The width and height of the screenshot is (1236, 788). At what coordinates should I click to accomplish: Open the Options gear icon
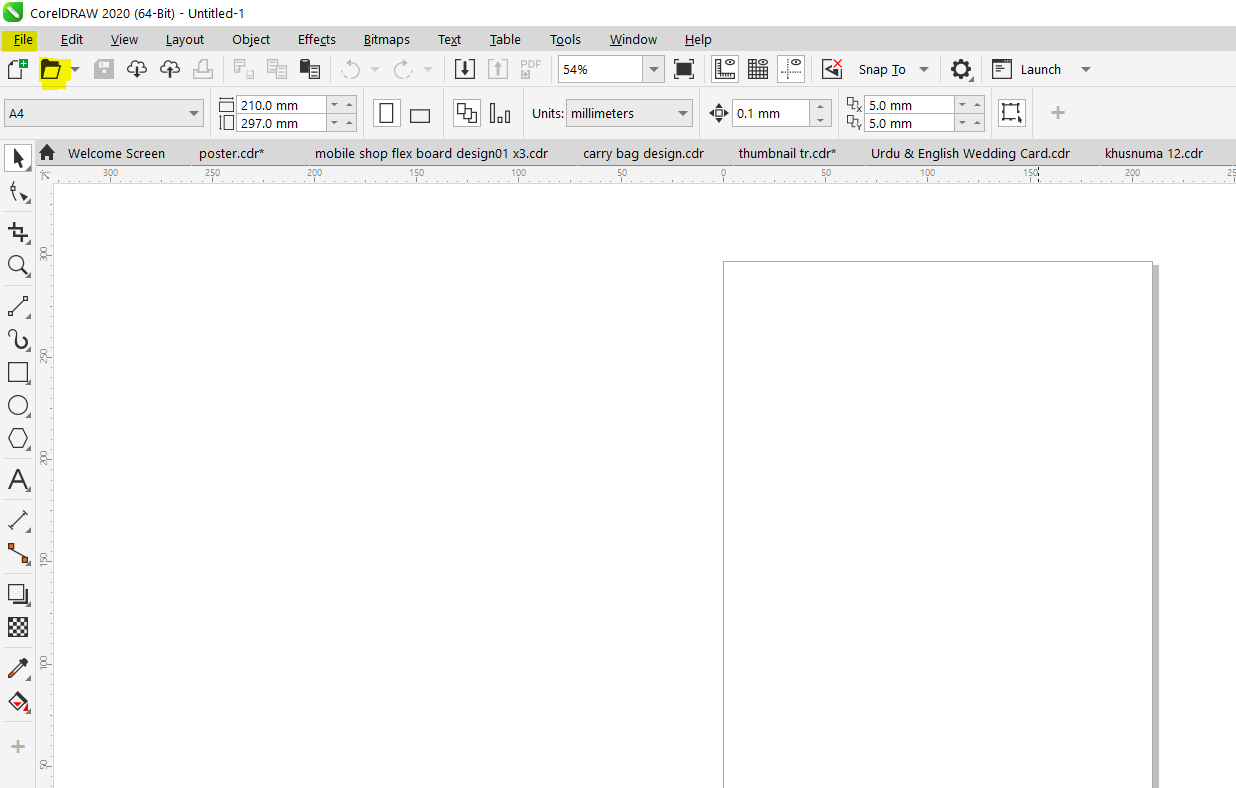[961, 69]
